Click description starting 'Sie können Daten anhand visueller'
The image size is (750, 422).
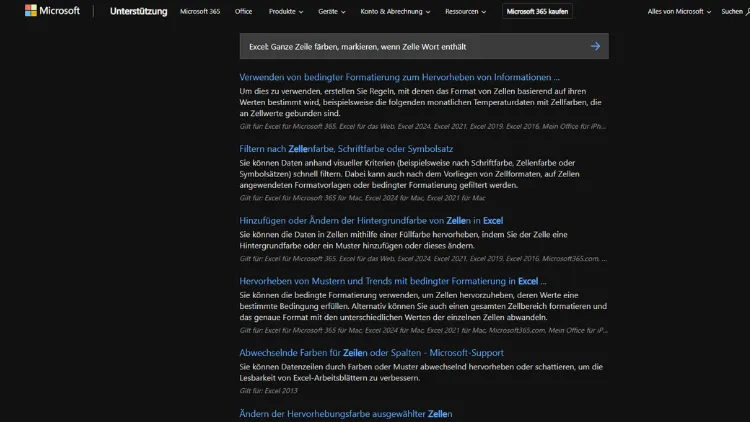tap(409, 174)
